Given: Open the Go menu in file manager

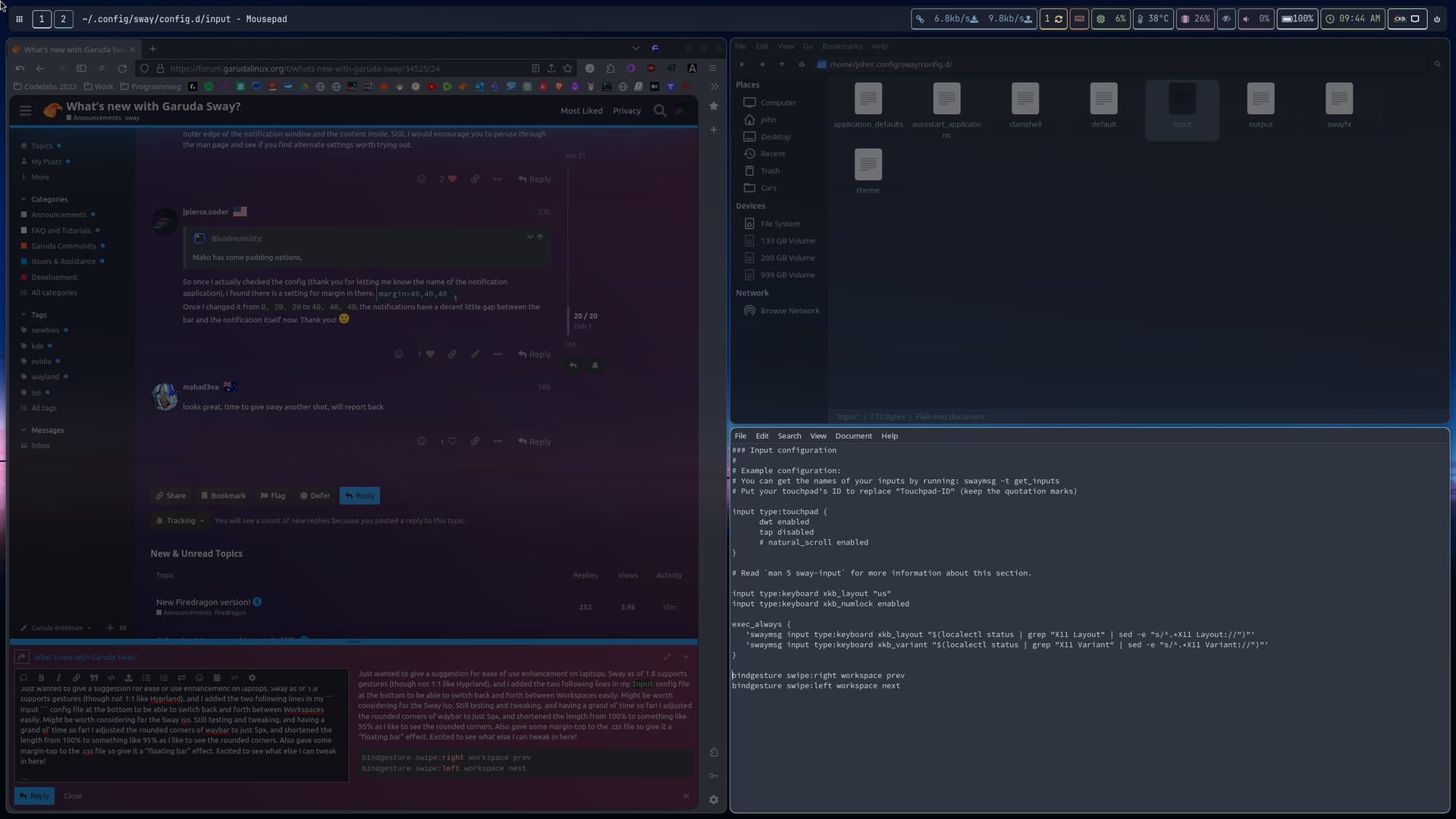Looking at the screenshot, I should tap(808, 46).
